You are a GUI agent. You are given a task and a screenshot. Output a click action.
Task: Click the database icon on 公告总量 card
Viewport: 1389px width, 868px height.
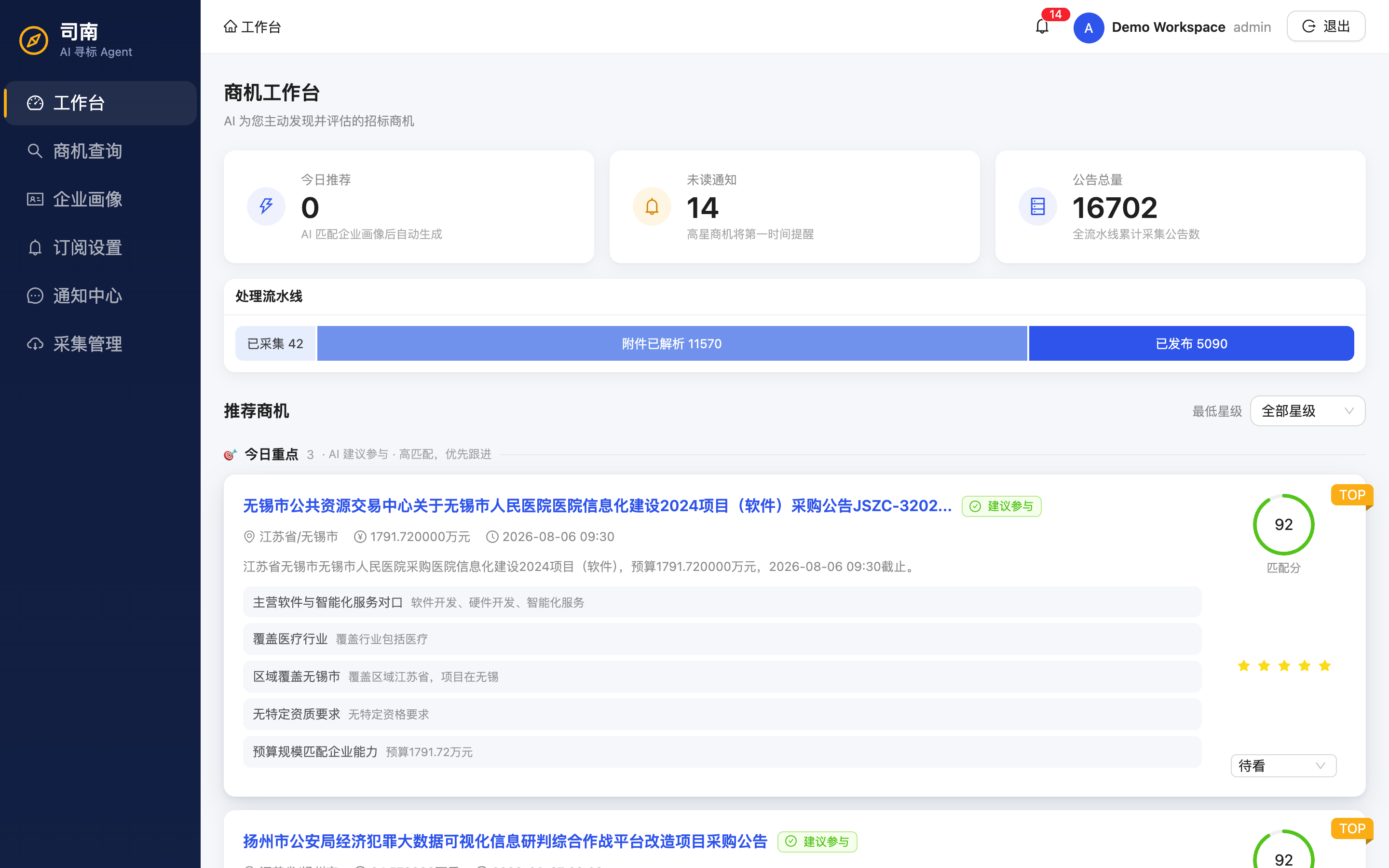[1038, 206]
